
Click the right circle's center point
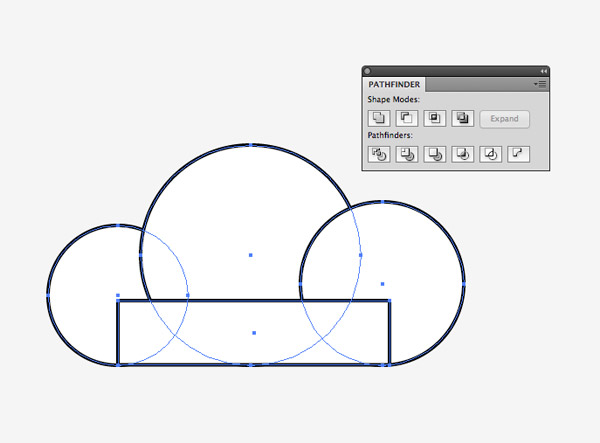coord(382,284)
